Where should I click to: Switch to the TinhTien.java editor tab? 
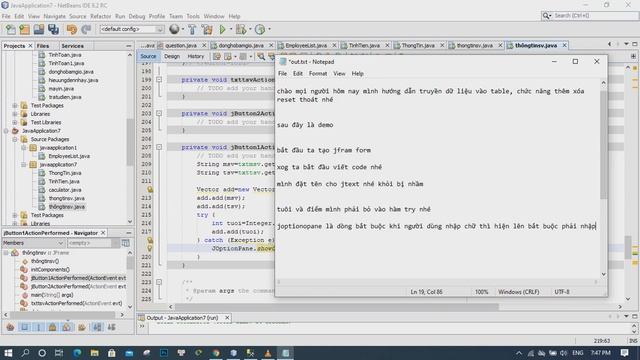coord(364,45)
